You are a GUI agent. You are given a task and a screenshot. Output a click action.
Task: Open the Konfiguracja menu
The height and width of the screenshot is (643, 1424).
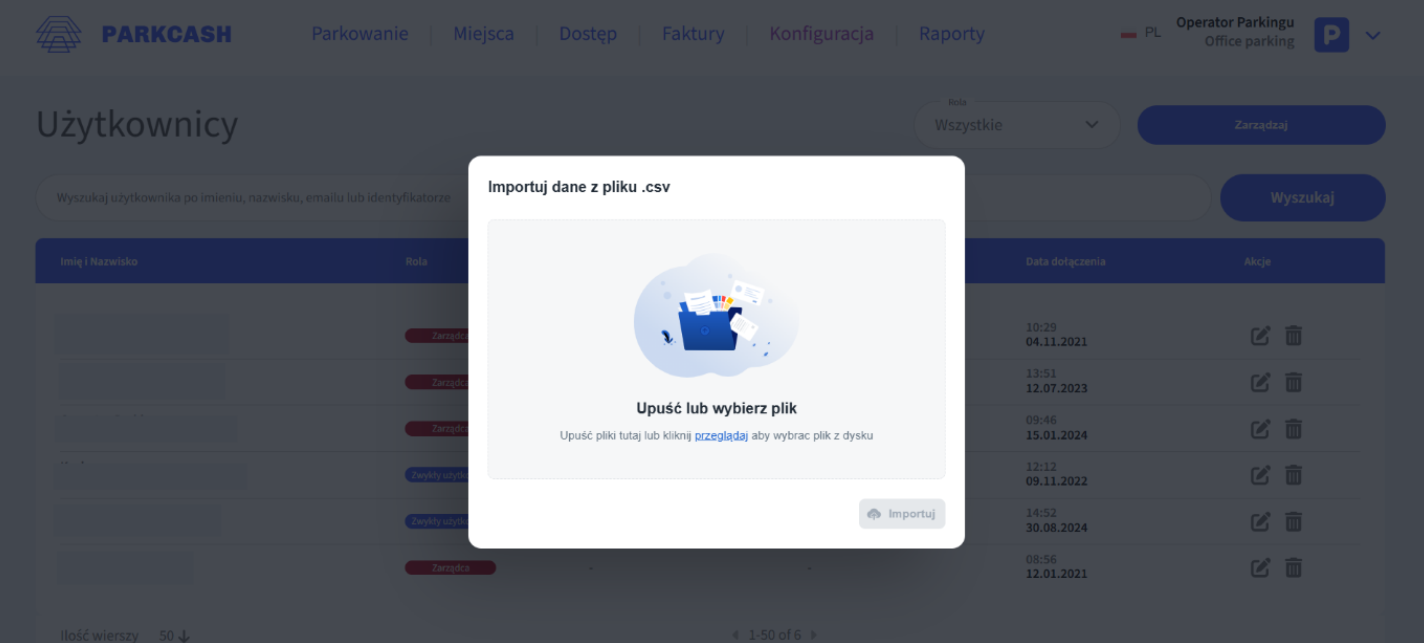(821, 34)
